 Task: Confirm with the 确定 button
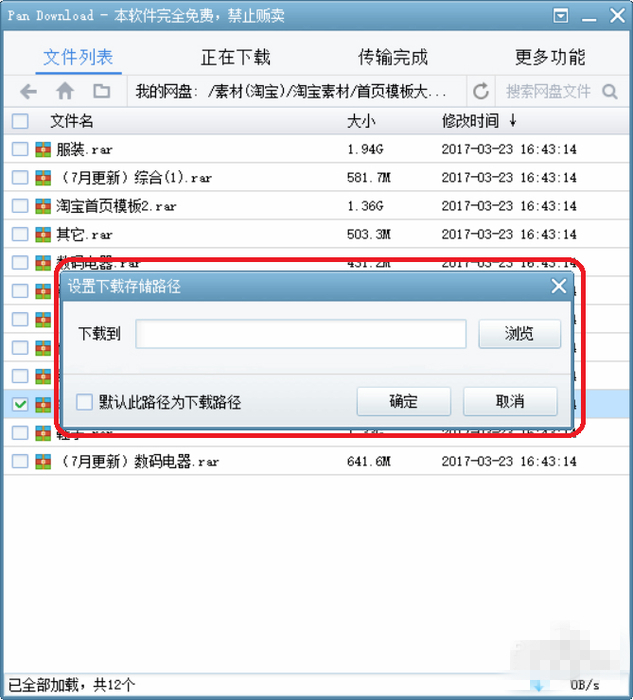point(404,401)
